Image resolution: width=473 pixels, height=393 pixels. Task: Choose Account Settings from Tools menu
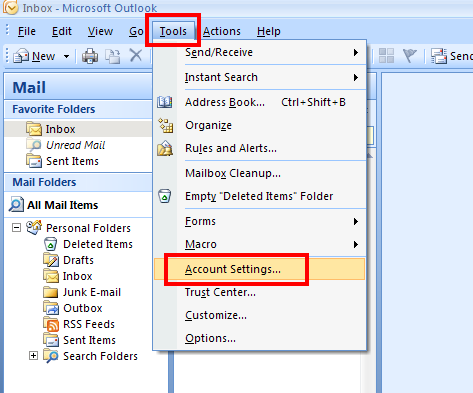[x=259, y=269]
